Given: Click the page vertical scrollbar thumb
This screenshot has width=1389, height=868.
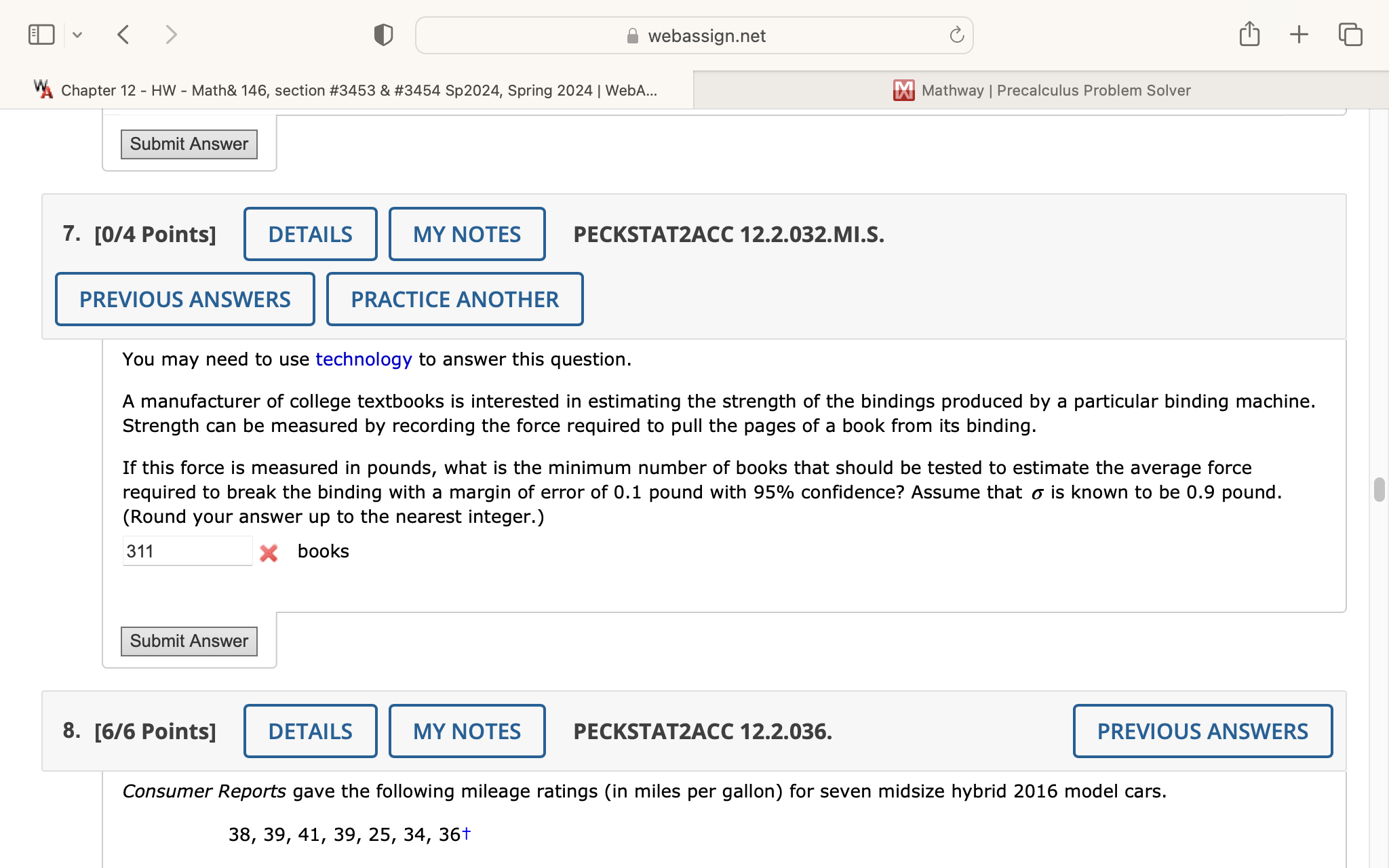Looking at the screenshot, I should click(1379, 490).
